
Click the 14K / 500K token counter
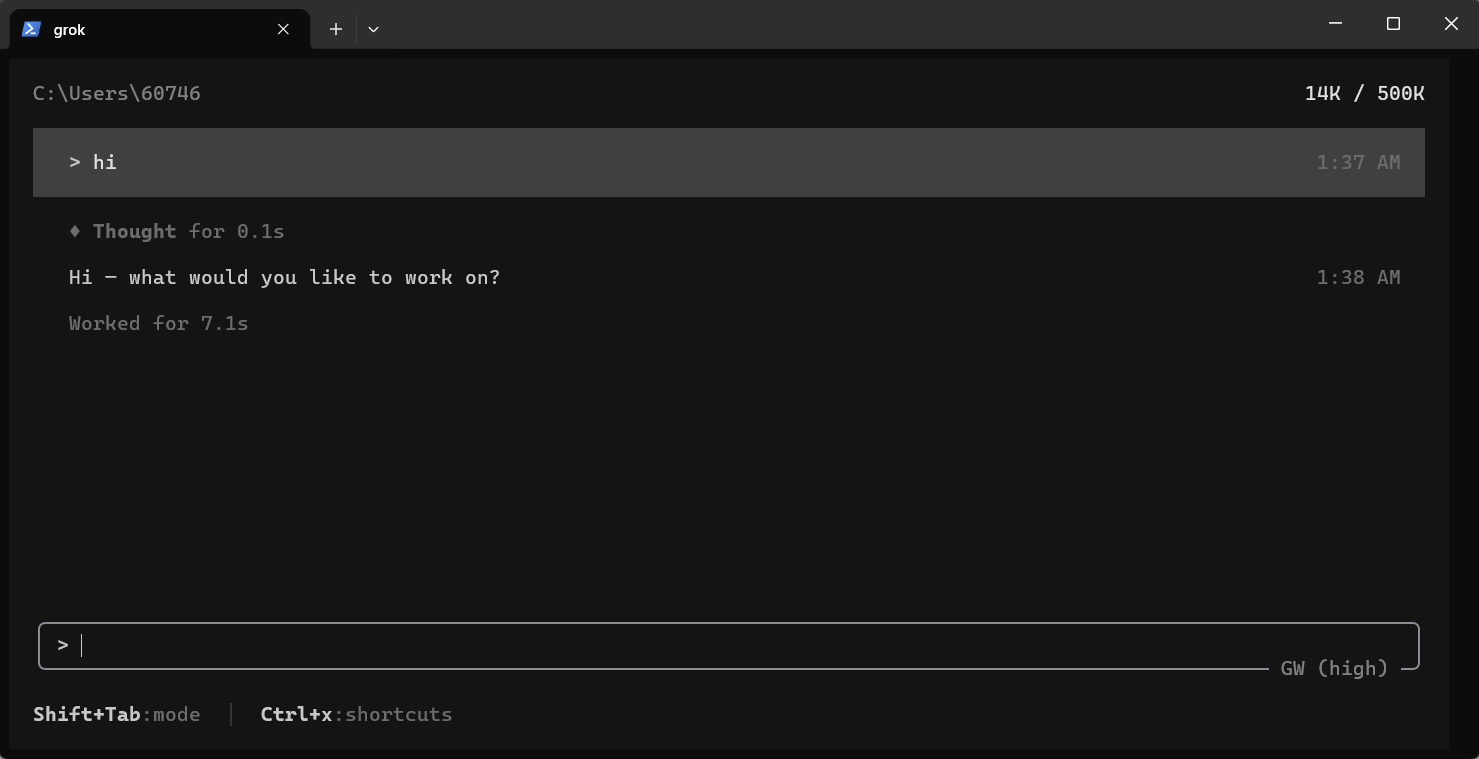tap(1364, 93)
